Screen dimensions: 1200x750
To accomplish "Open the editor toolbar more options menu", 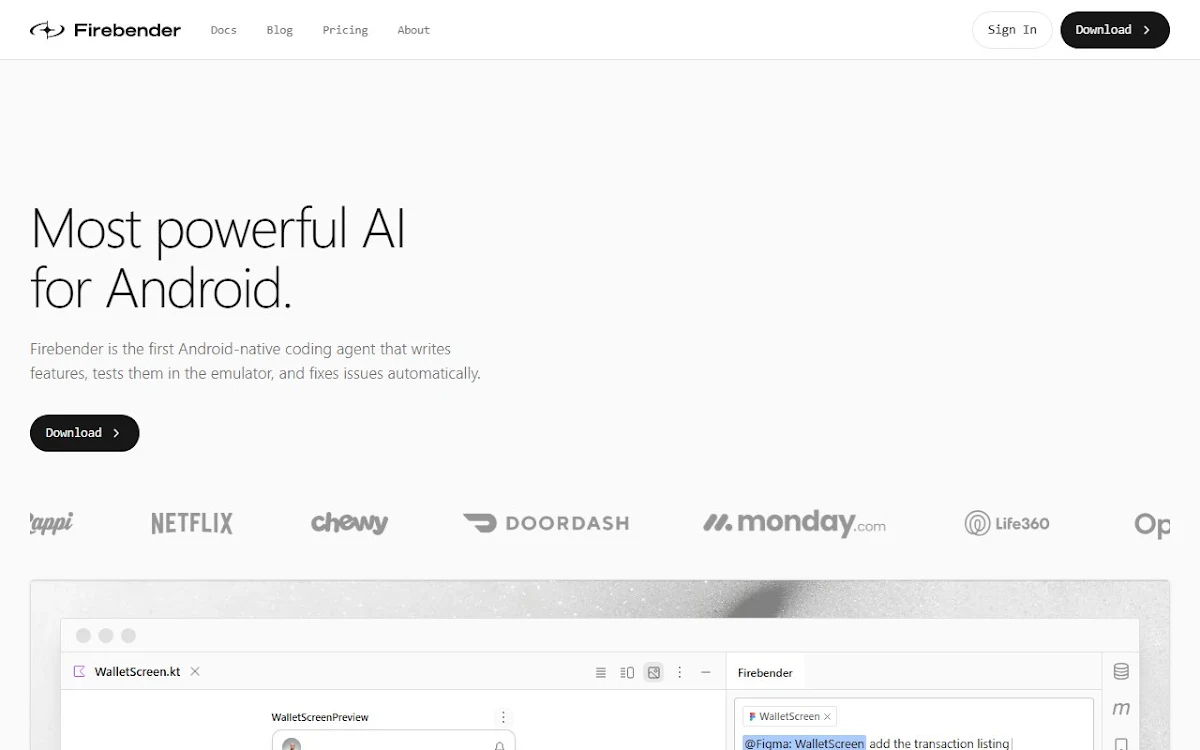I will click(680, 673).
